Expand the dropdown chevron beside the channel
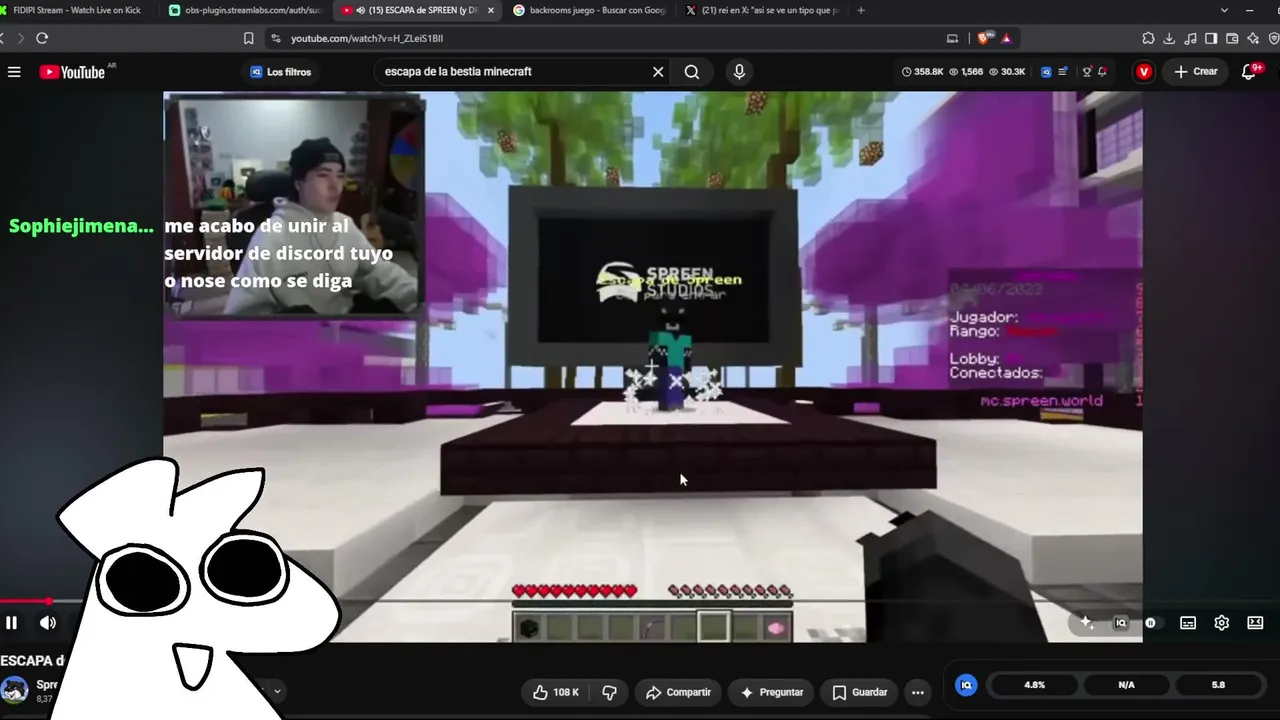1280x720 pixels. pyautogui.click(x=277, y=690)
